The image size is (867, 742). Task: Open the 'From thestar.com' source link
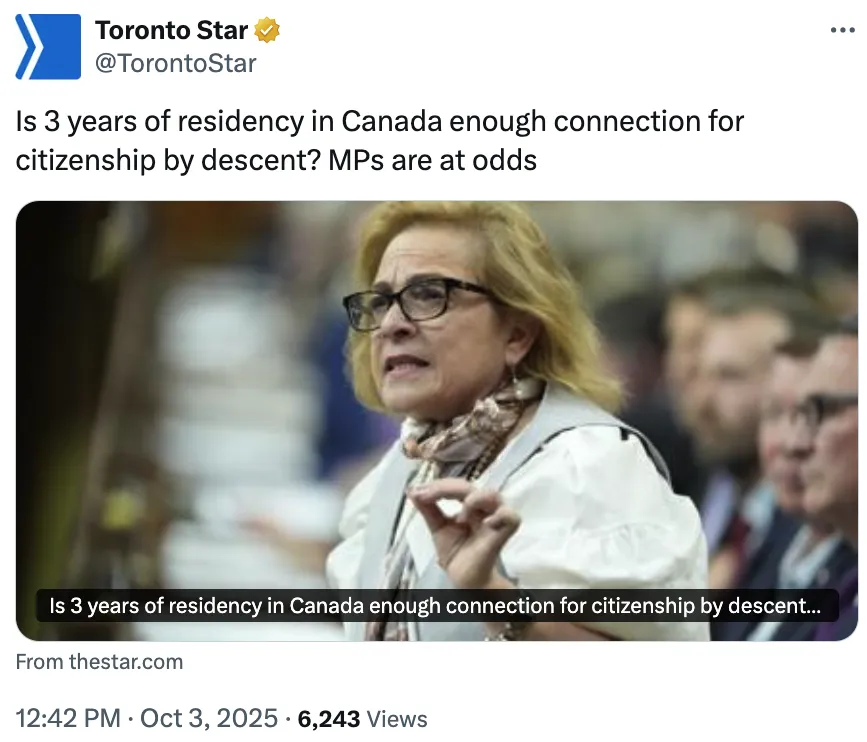(100, 662)
